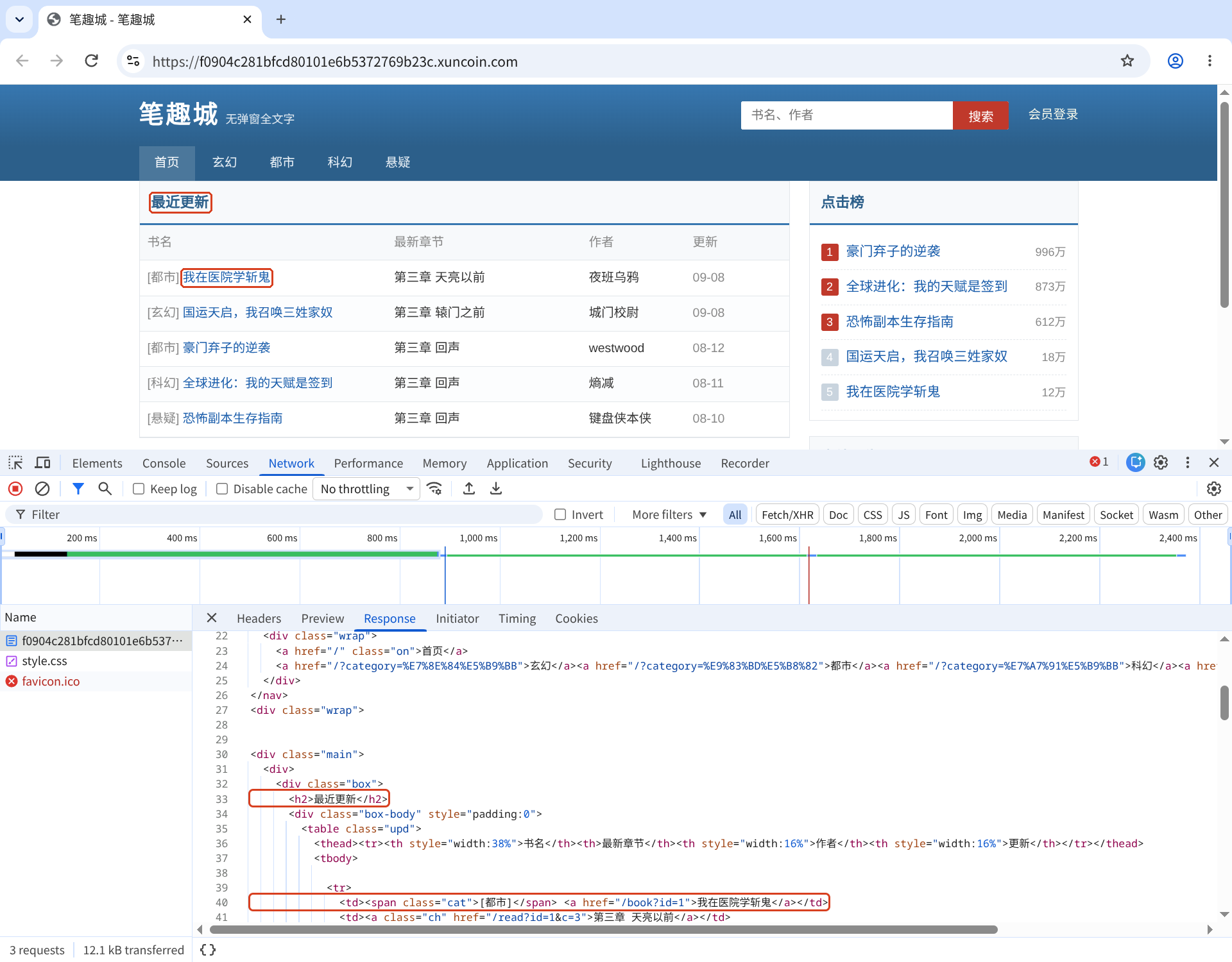Click the page vertical scrollbar thumb
Image resolution: width=1232 pixels, height=962 pixels.
tap(1224, 205)
